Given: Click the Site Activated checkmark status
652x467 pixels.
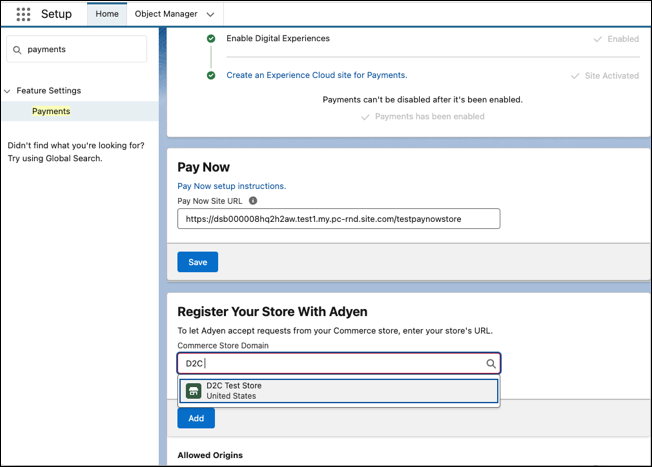Looking at the screenshot, I should coord(605,76).
